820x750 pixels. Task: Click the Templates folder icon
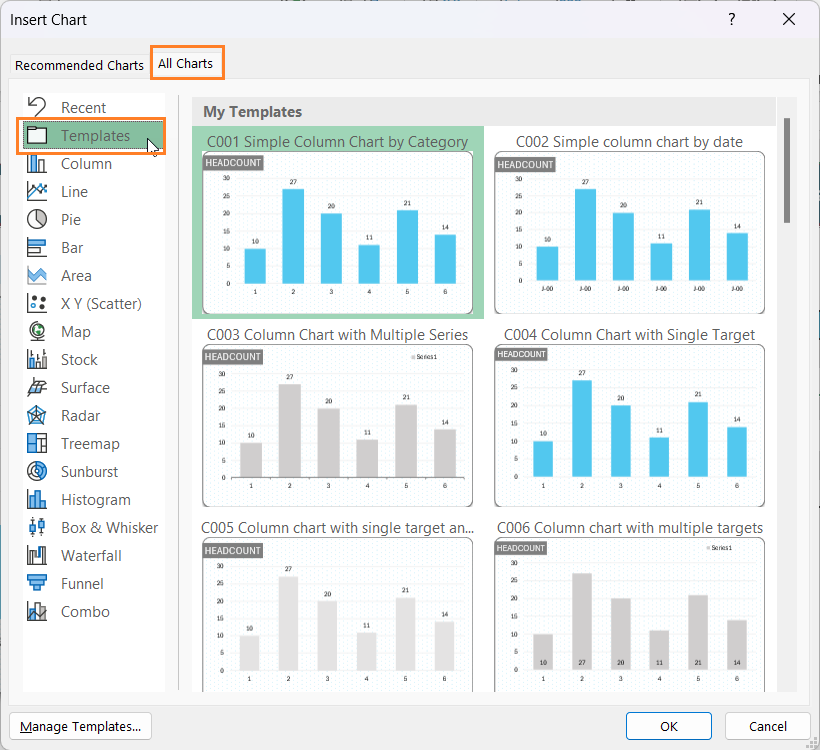click(x=37, y=135)
